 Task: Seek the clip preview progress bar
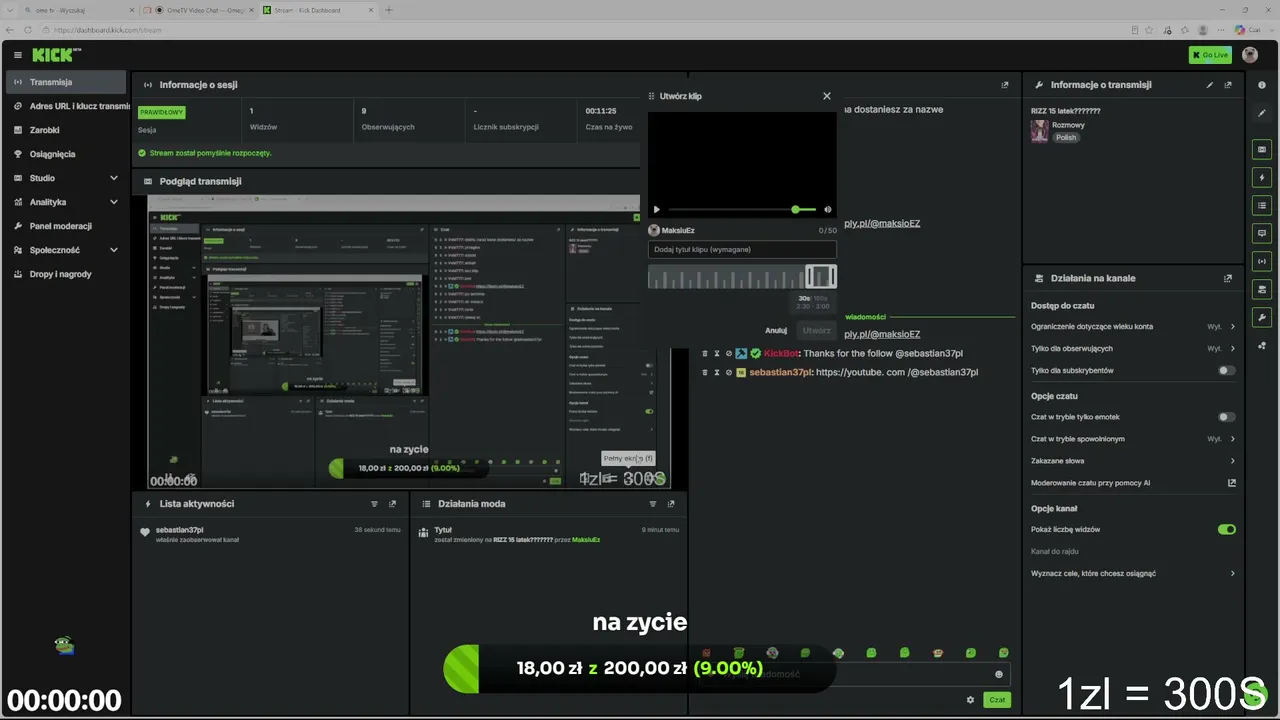click(x=740, y=210)
